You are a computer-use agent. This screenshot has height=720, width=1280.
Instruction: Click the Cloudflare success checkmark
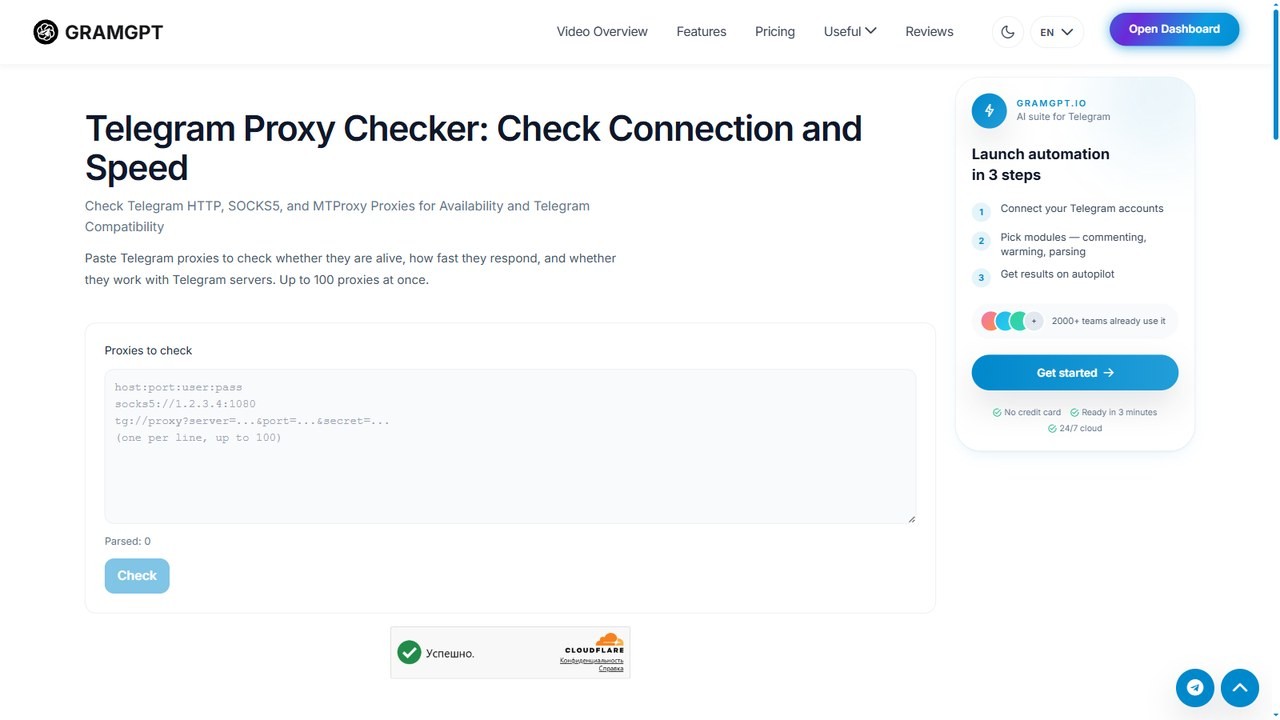pos(409,653)
